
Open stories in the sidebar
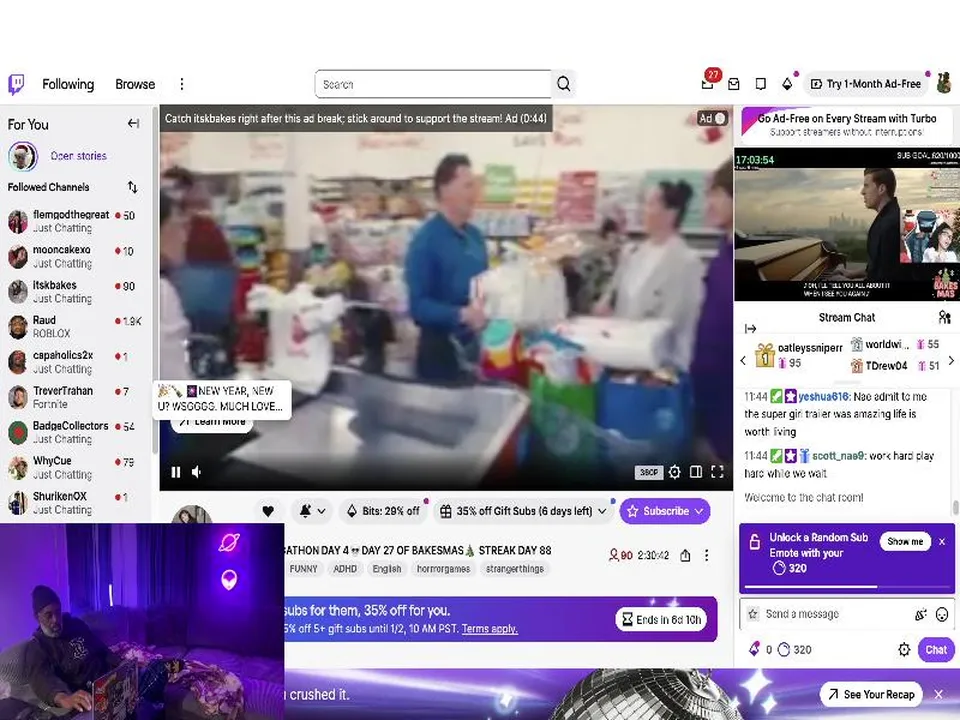78,156
